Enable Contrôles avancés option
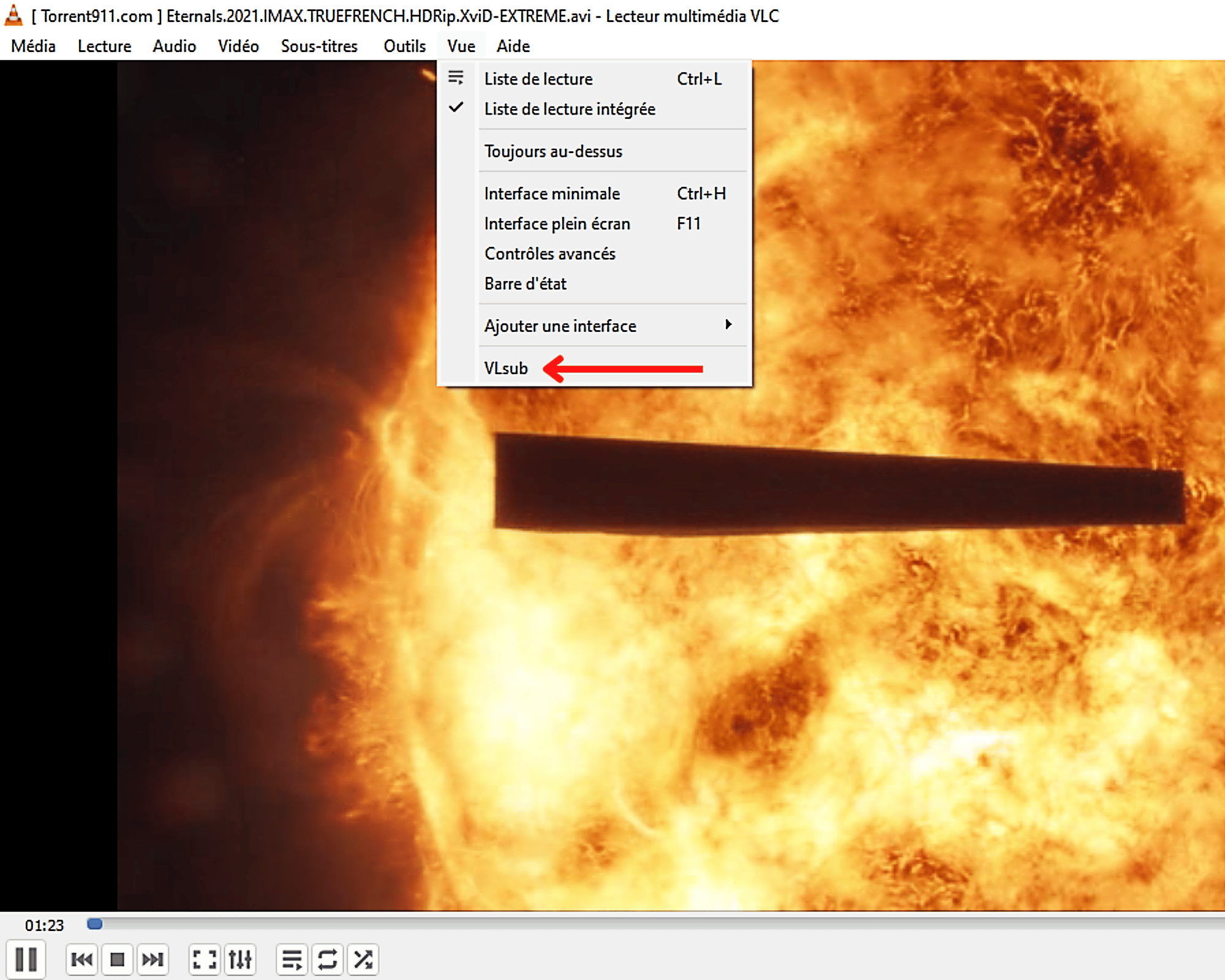The width and height of the screenshot is (1225, 980). (595, 254)
